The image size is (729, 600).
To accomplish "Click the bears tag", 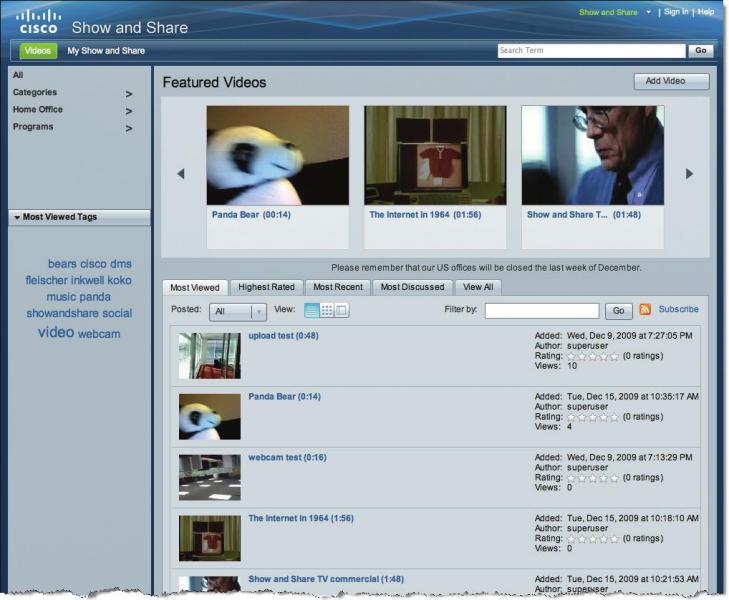I will coord(62,264).
